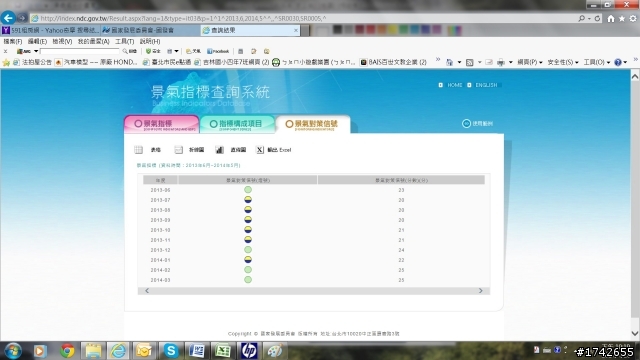
Task: Switch to the 591租屋網 Yahoo browser tab
Action: (50, 30)
